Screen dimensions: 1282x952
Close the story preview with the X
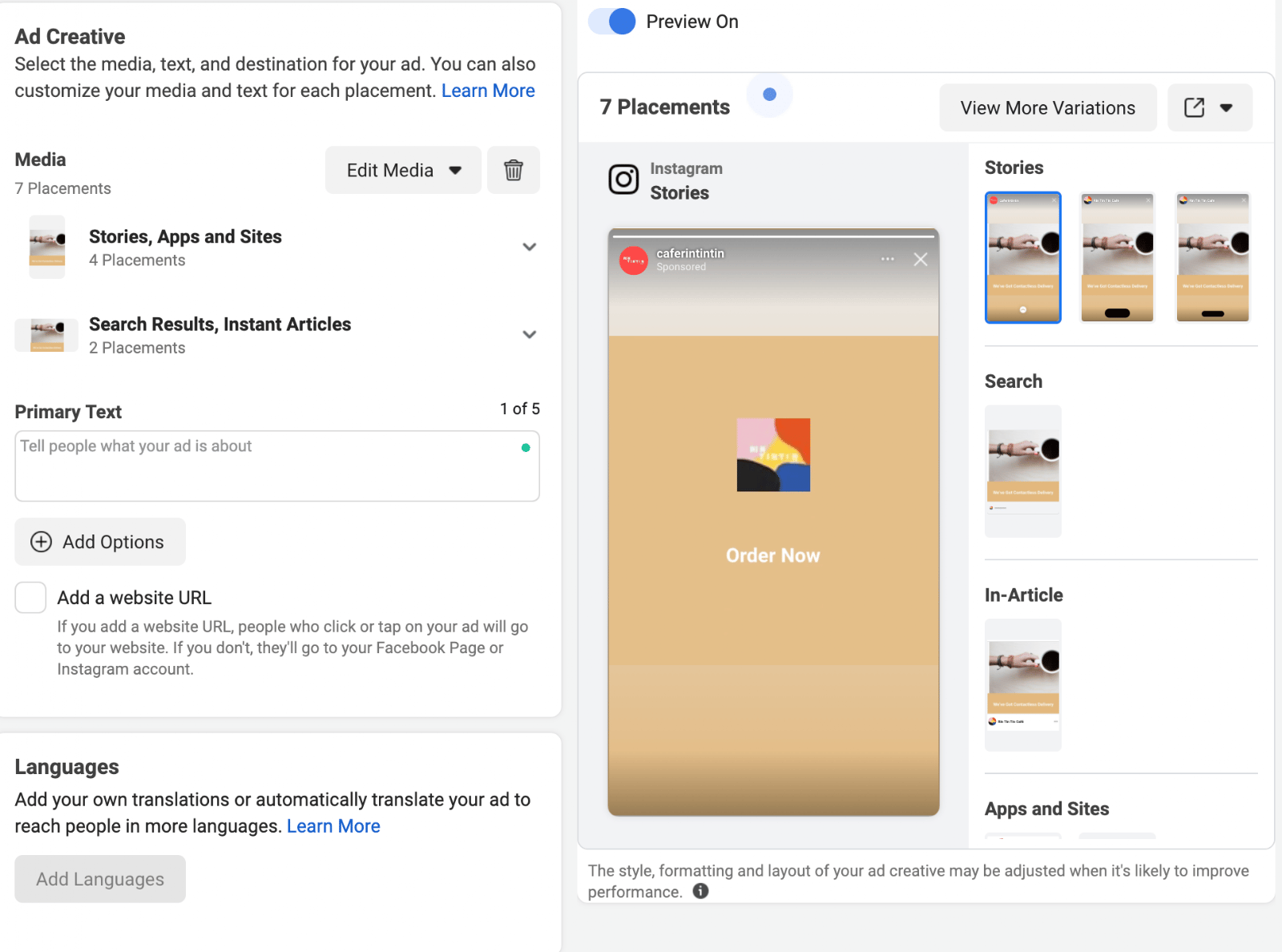[921, 260]
